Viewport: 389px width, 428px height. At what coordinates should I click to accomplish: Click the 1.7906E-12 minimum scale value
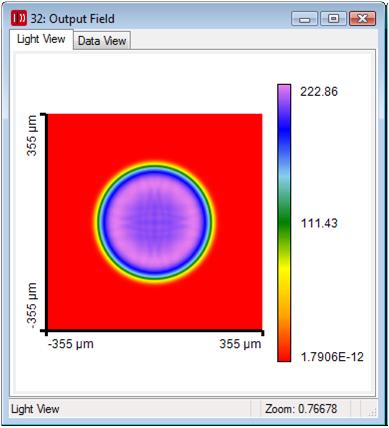(332, 357)
